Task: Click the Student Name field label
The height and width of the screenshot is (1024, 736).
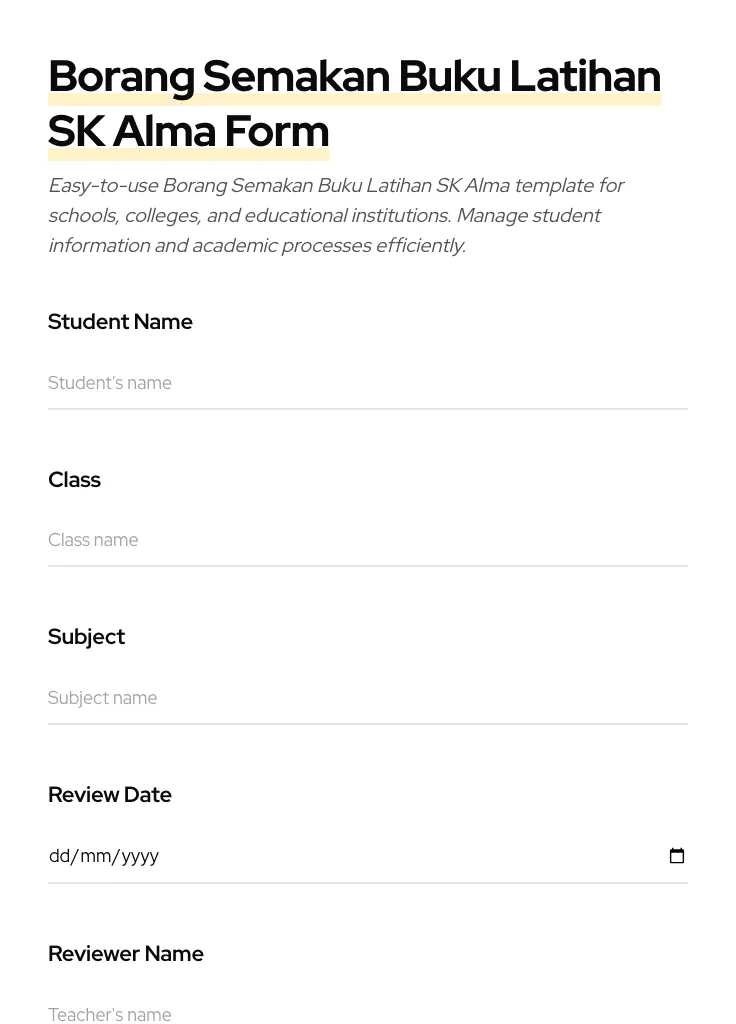Action: [x=120, y=322]
